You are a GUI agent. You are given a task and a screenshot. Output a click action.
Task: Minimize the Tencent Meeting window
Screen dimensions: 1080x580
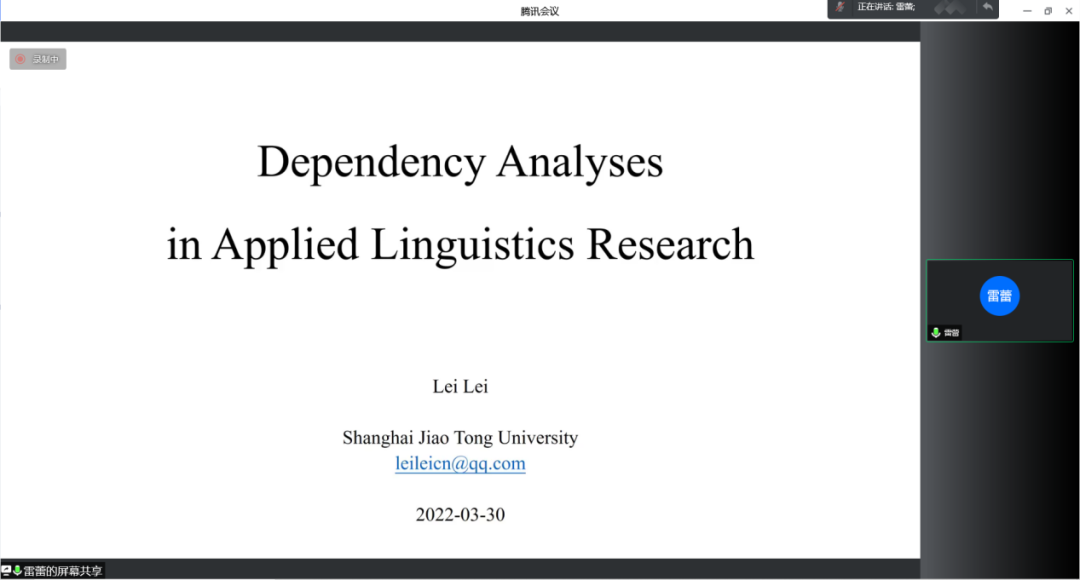tap(1027, 11)
